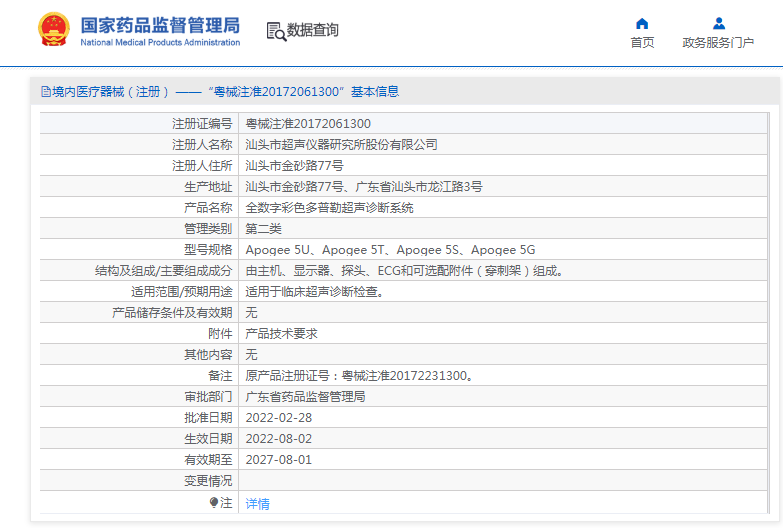This screenshot has width=783, height=528.
Task: Select approval date 2022-02-28
Action: coord(278,418)
